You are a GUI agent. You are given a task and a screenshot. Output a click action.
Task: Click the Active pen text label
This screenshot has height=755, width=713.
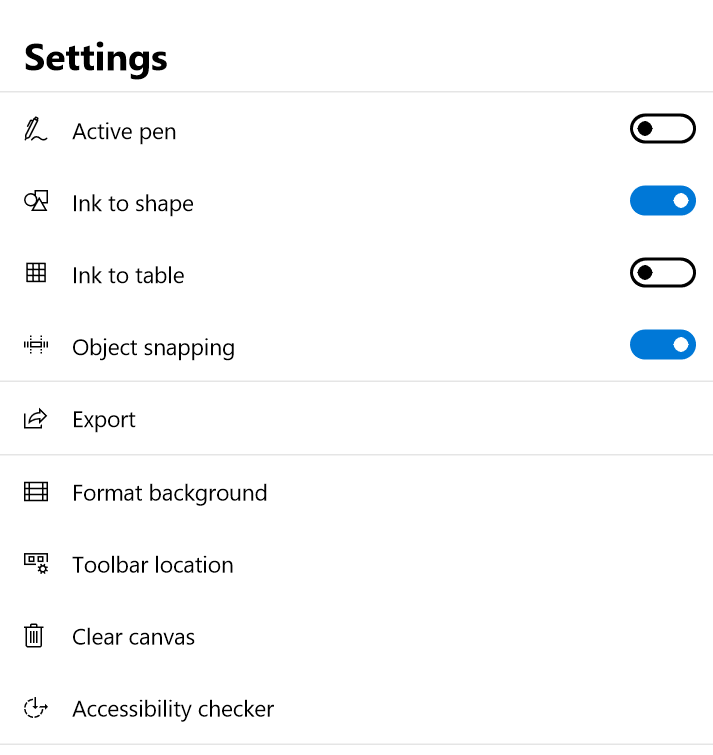point(124,132)
